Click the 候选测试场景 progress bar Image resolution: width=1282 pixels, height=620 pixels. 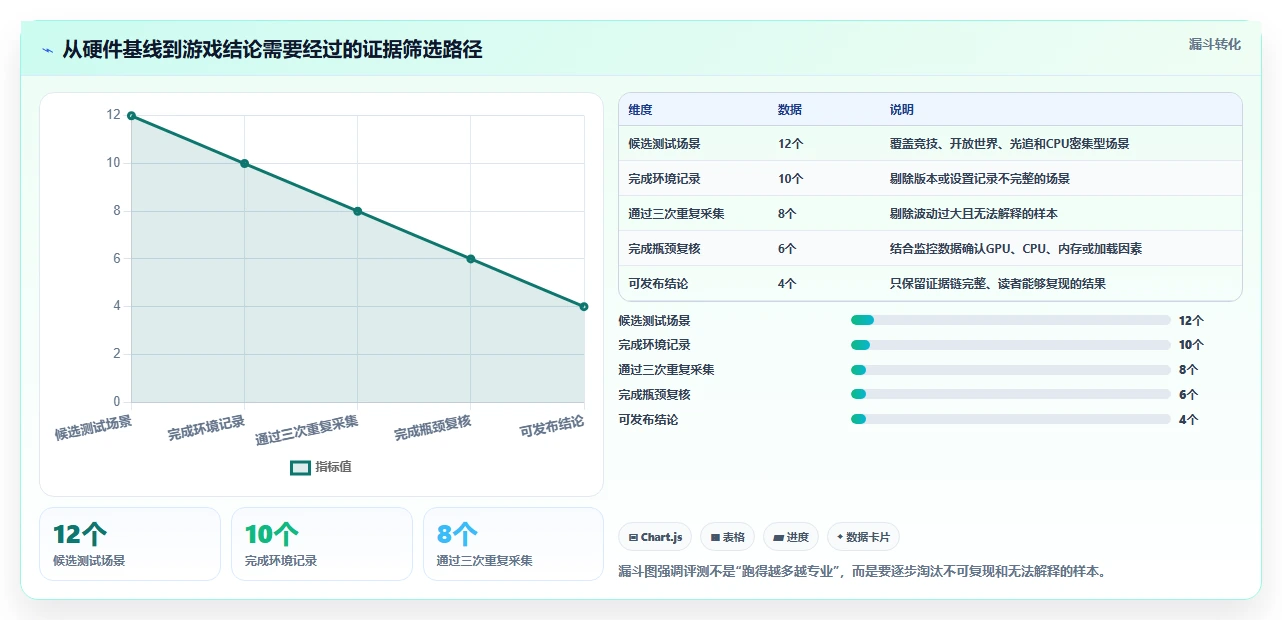(1010, 320)
